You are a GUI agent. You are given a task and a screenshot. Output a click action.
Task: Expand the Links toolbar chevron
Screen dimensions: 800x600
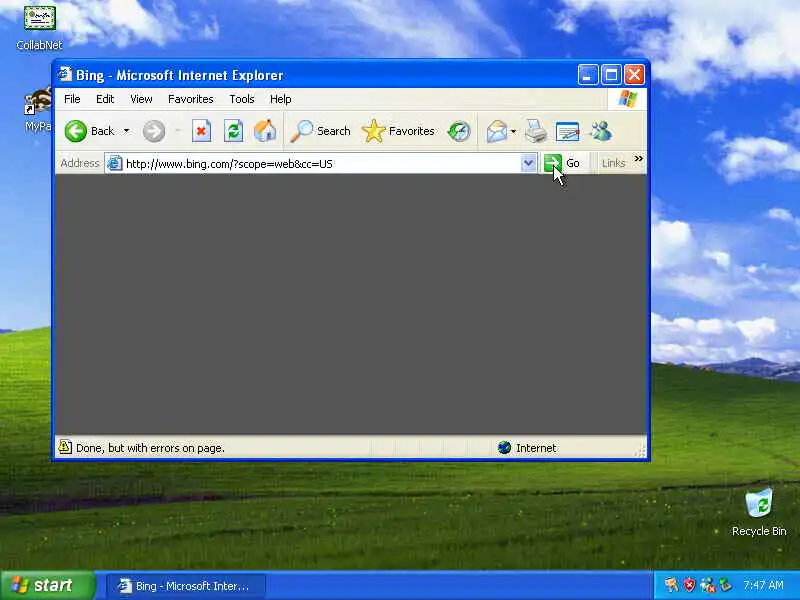(638, 159)
